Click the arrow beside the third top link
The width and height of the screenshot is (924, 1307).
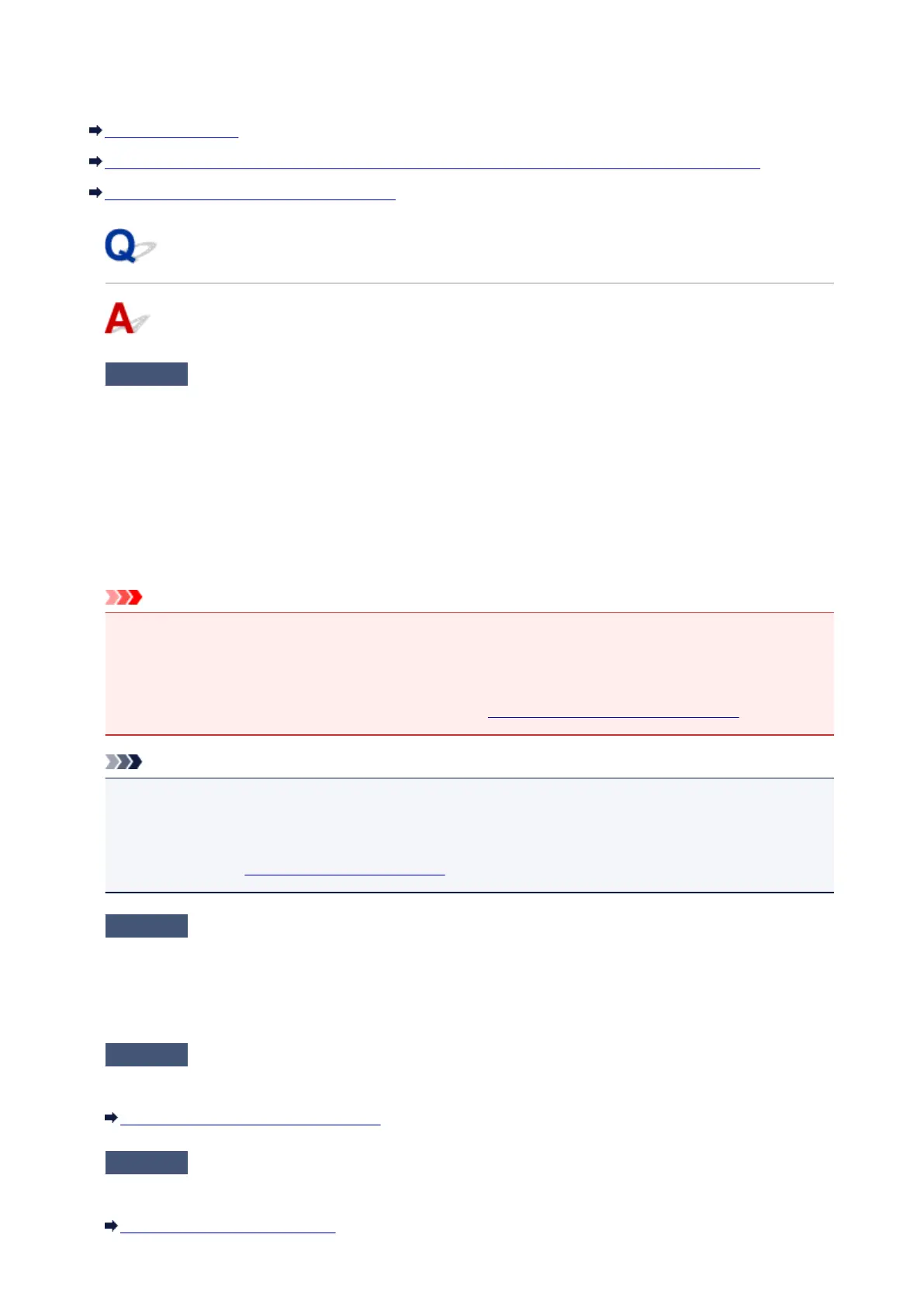[x=95, y=192]
